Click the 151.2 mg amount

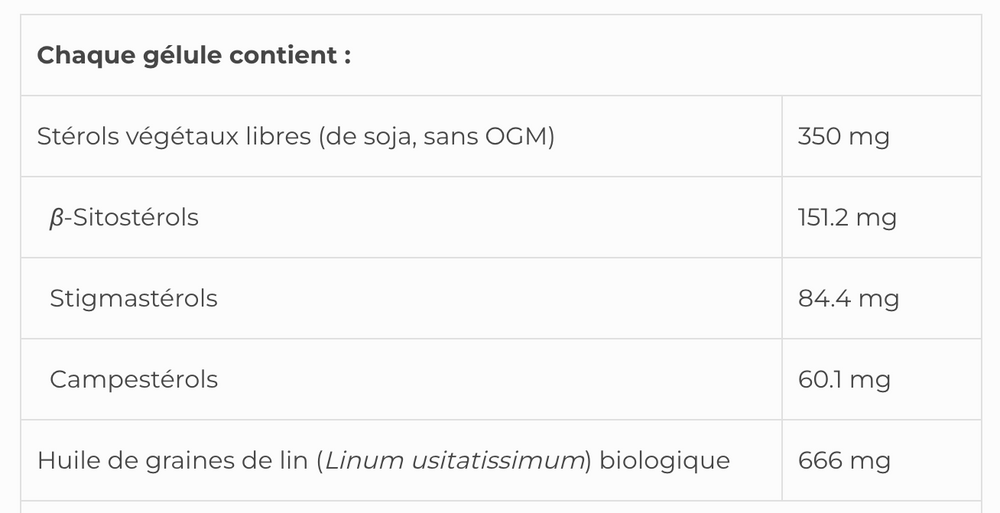pos(847,217)
